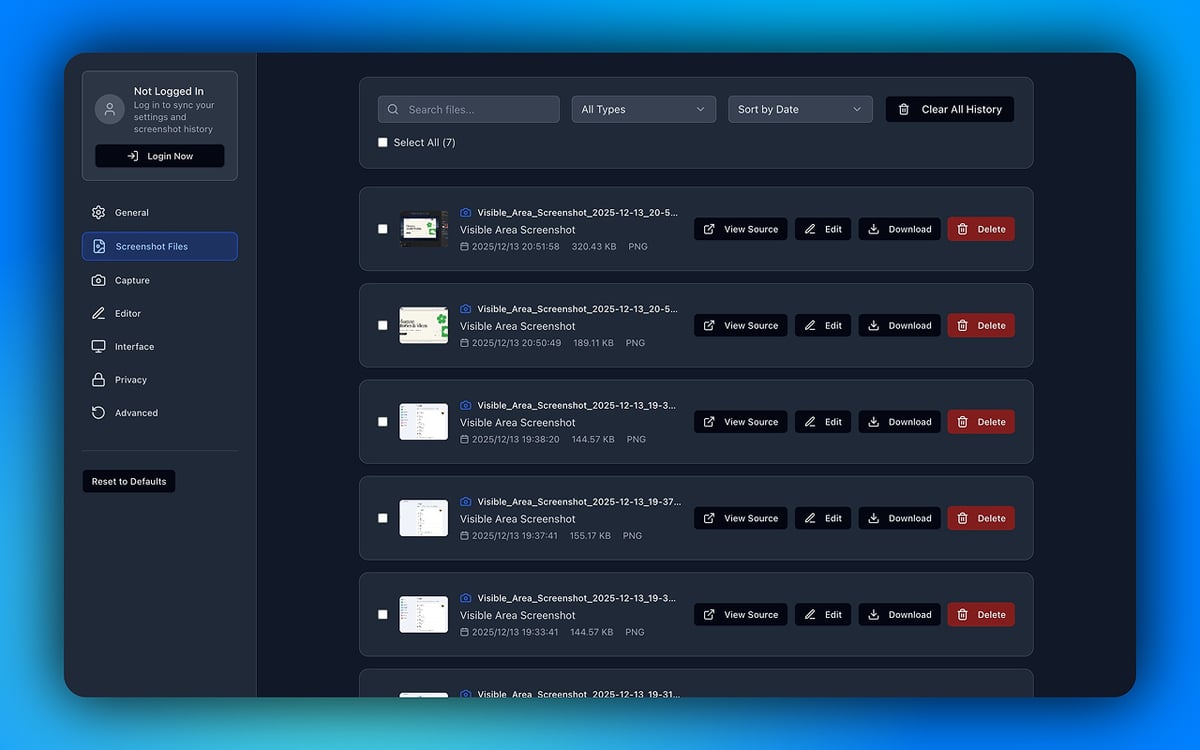Viewport: 1200px width, 750px height.
Task: Open the Sort by Date dropdown
Action: click(800, 109)
